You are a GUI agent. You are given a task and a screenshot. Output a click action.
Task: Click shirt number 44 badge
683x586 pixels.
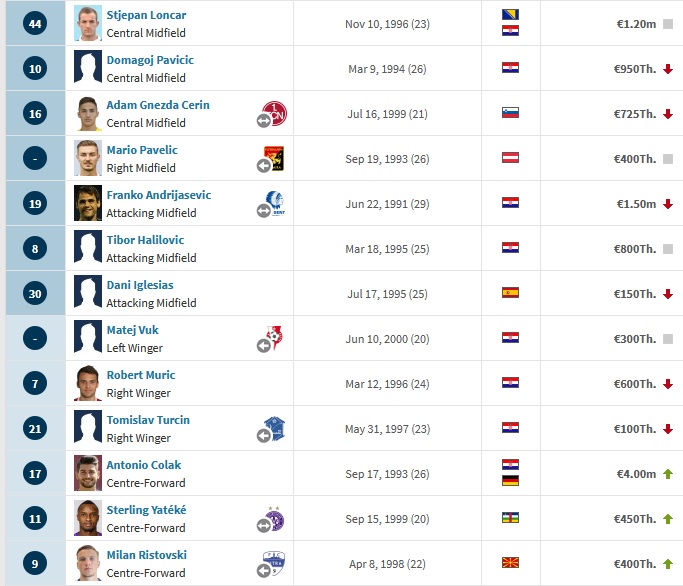coord(35,24)
